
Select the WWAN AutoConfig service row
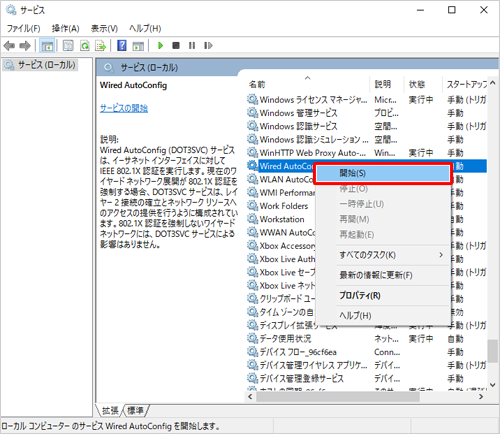tap(281, 232)
